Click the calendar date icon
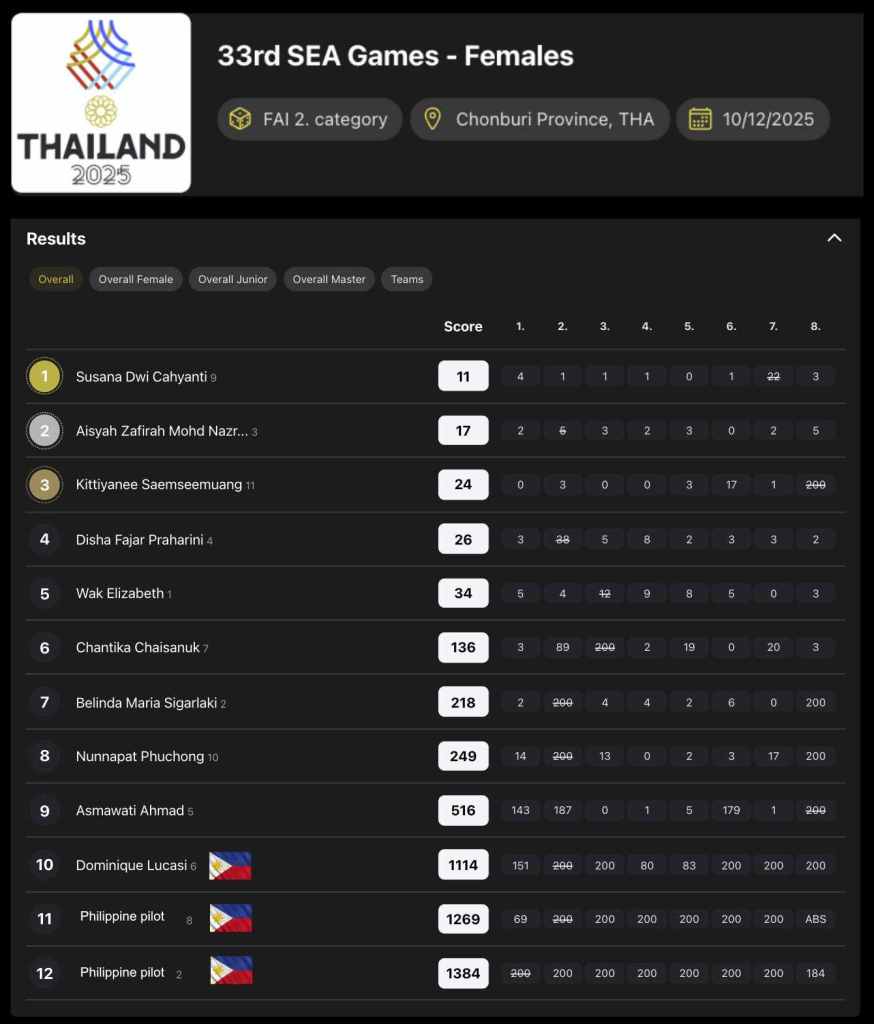The width and height of the screenshot is (874, 1024). (x=700, y=119)
